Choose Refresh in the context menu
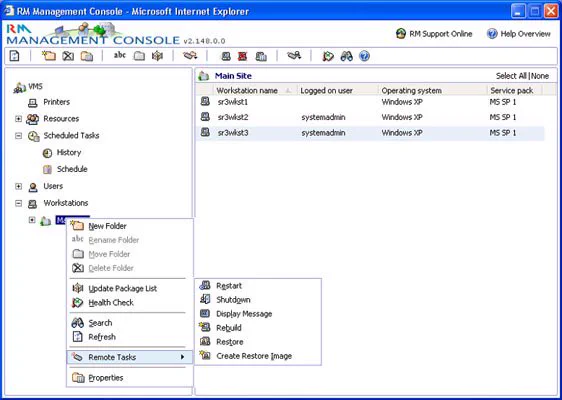Screen dimensions: 562x400 coord(129,337)
